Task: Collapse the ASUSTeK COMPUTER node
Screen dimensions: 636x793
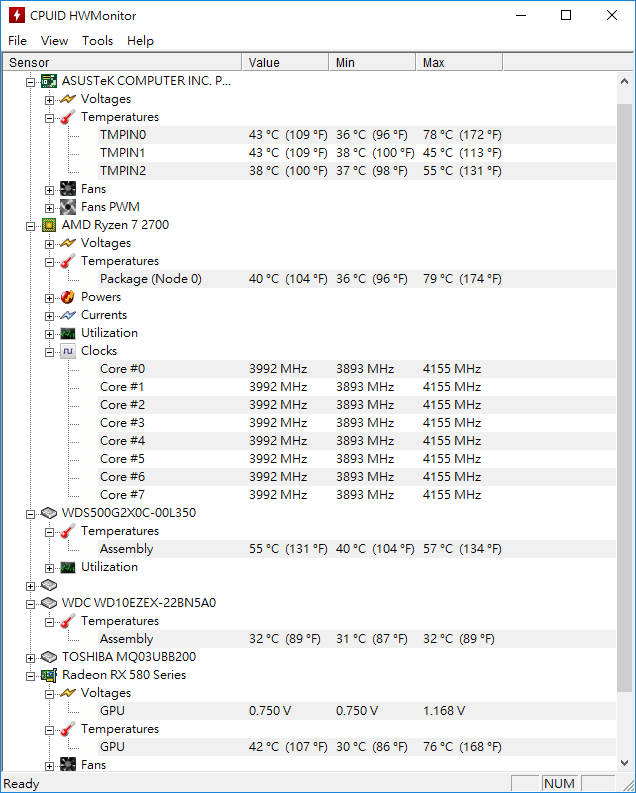Action: tap(30, 81)
